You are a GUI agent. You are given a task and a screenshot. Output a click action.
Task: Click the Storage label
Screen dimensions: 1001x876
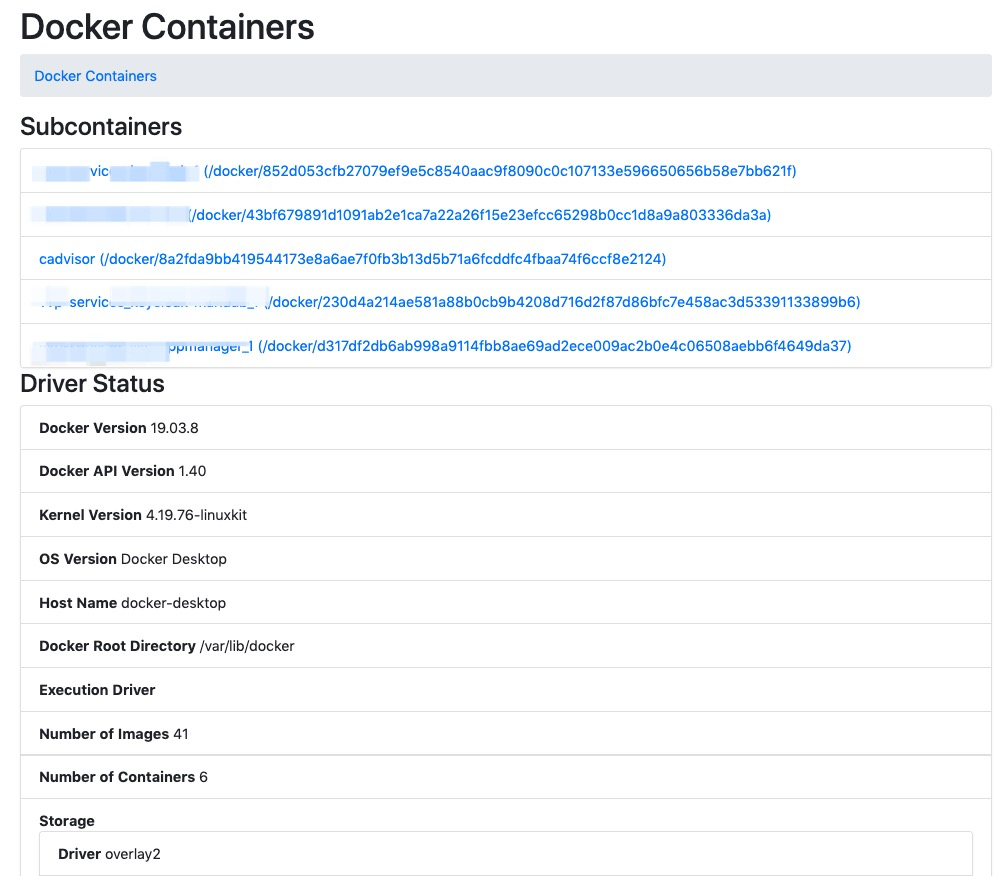67,821
